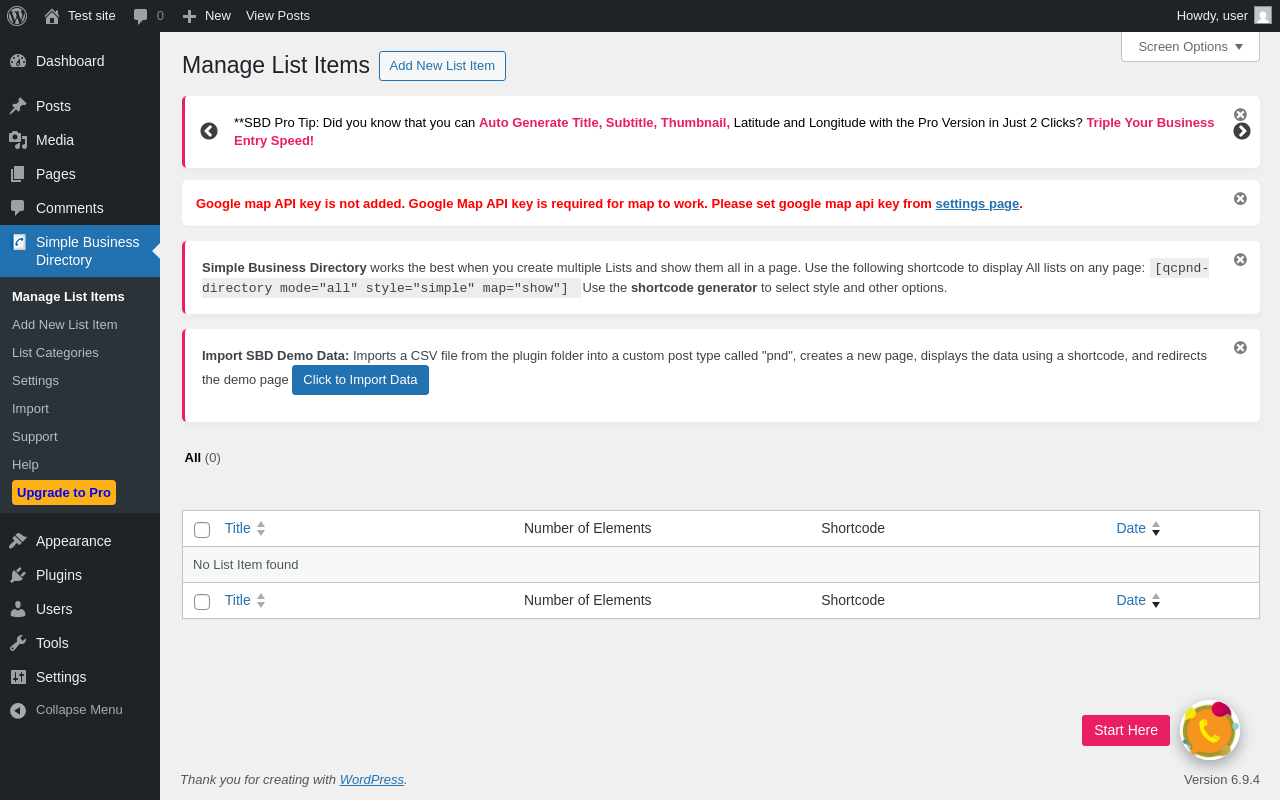
Task: Click the Start Here button
Action: [1126, 730]
